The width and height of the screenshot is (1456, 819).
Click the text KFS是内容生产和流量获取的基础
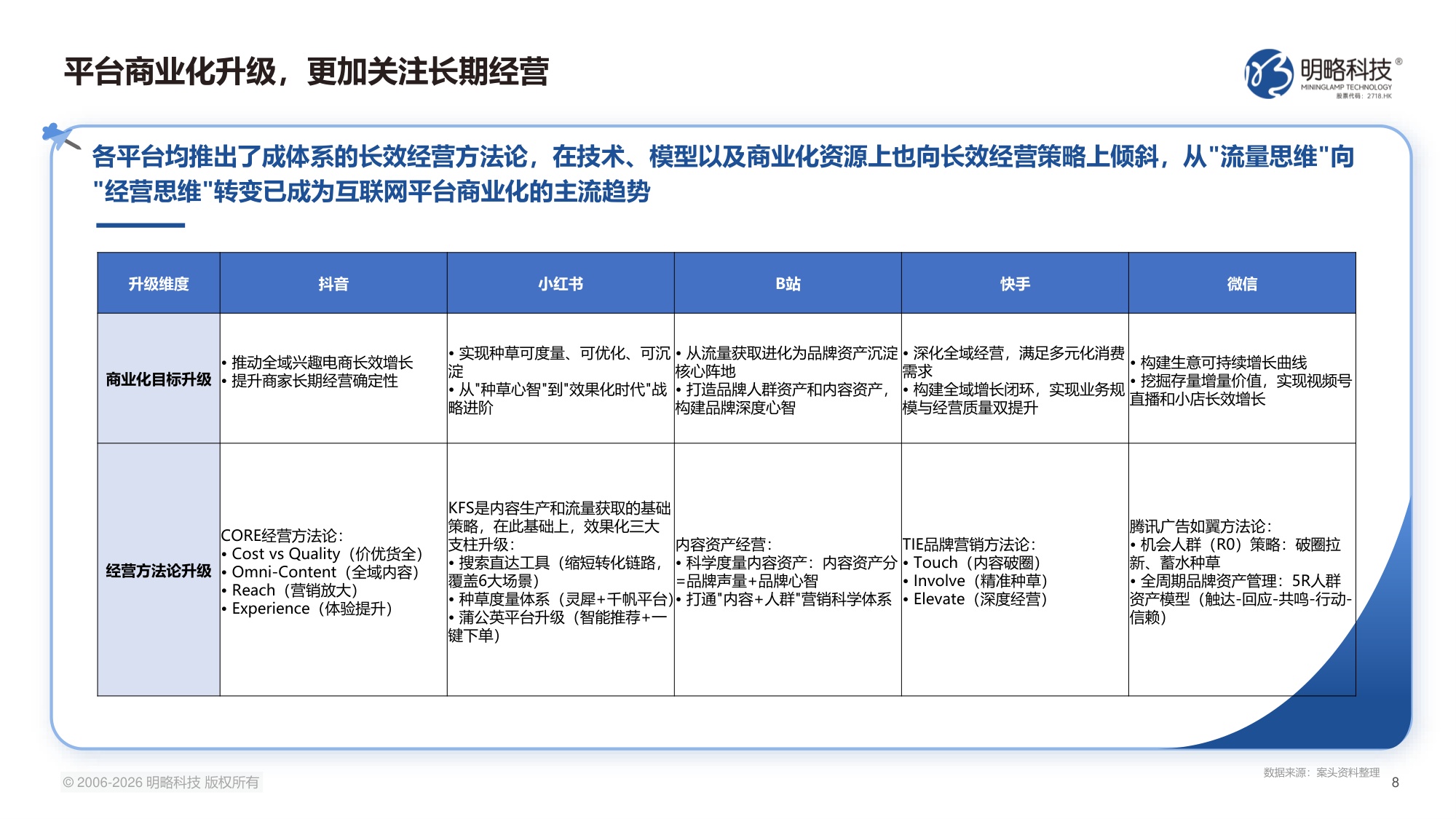pos(559,508)
